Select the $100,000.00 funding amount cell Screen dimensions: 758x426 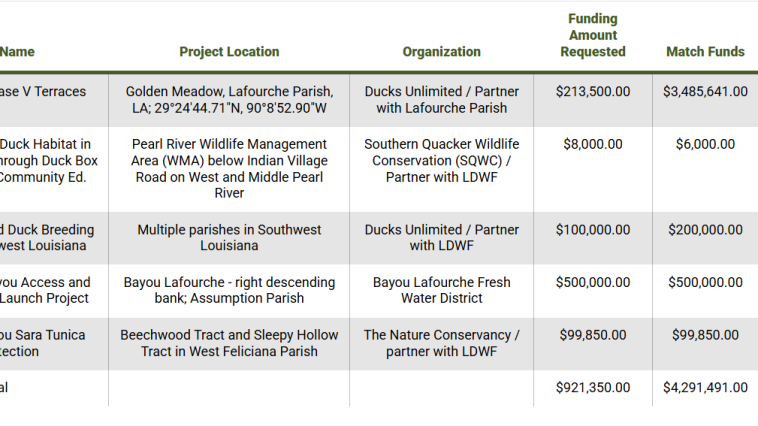point(593,230)
